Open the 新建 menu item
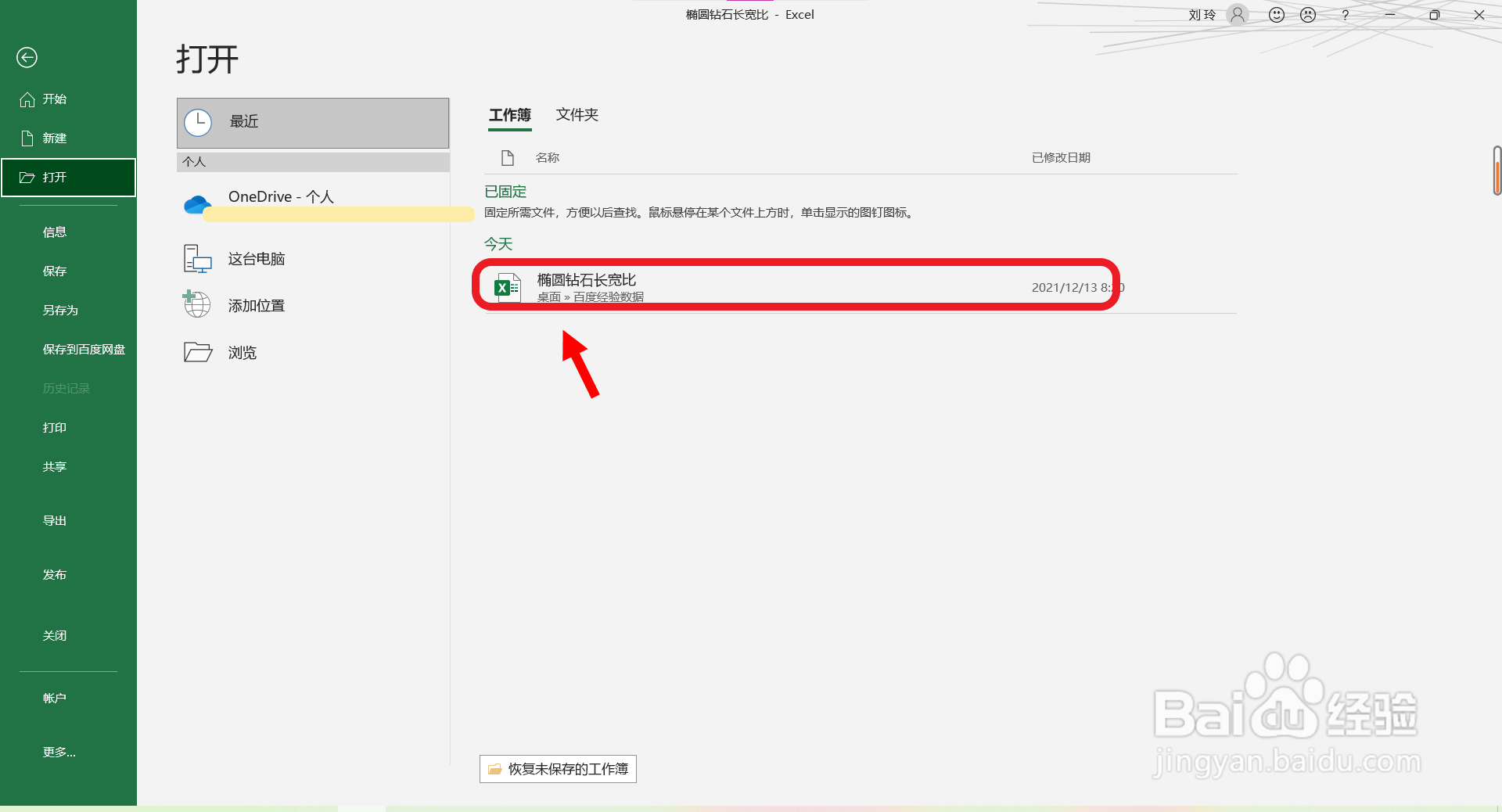This screenshot has width=1502, height=812. pyautogui.click(x=55, y=138)
